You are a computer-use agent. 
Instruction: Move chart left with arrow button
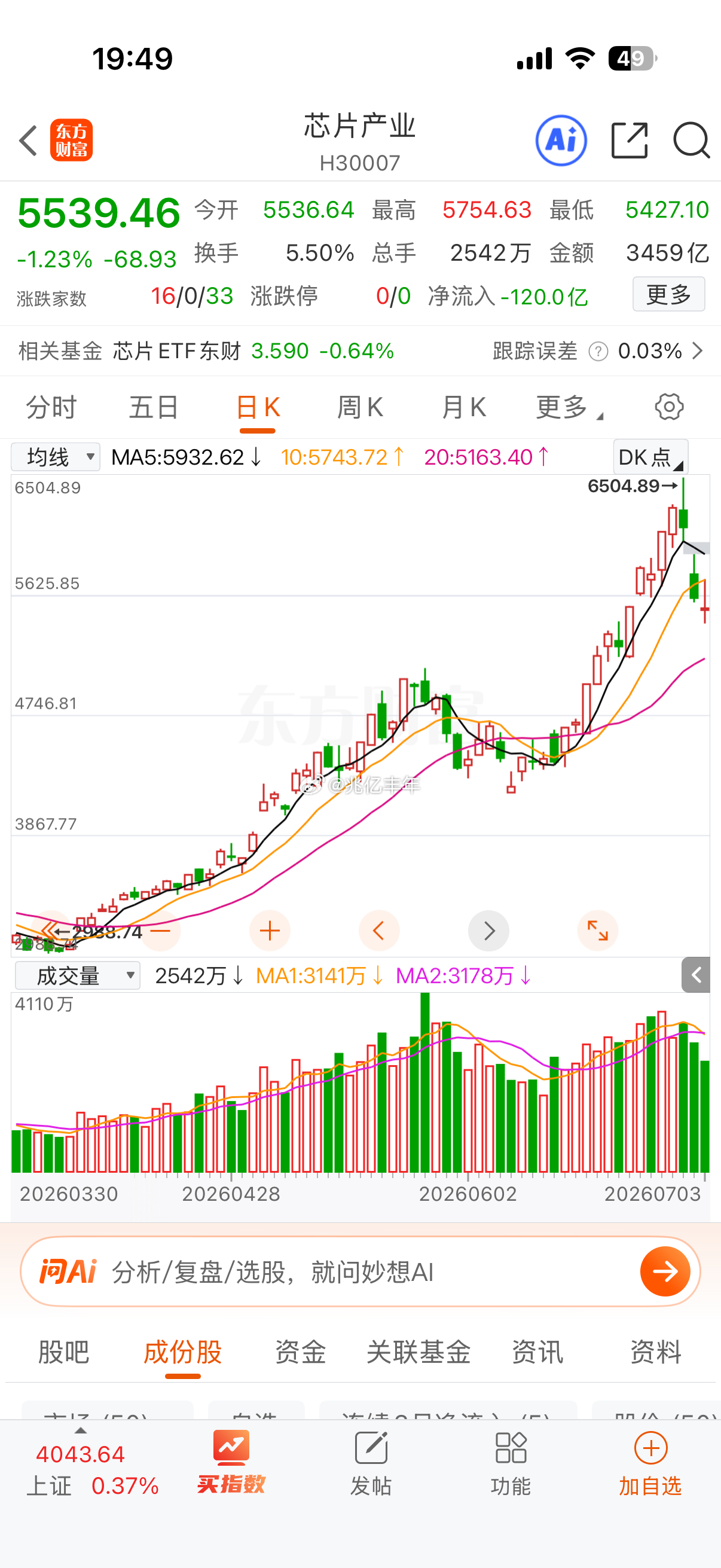379,931
